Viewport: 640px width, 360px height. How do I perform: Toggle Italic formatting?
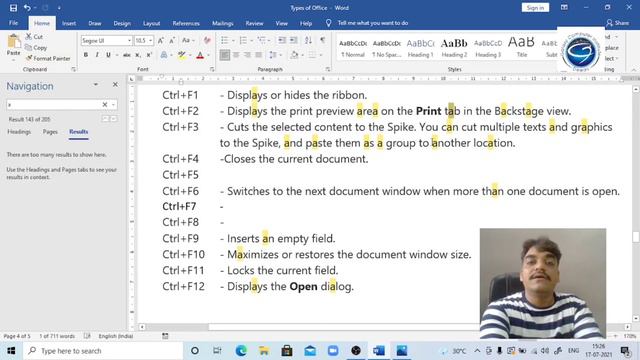coord(97,55)
